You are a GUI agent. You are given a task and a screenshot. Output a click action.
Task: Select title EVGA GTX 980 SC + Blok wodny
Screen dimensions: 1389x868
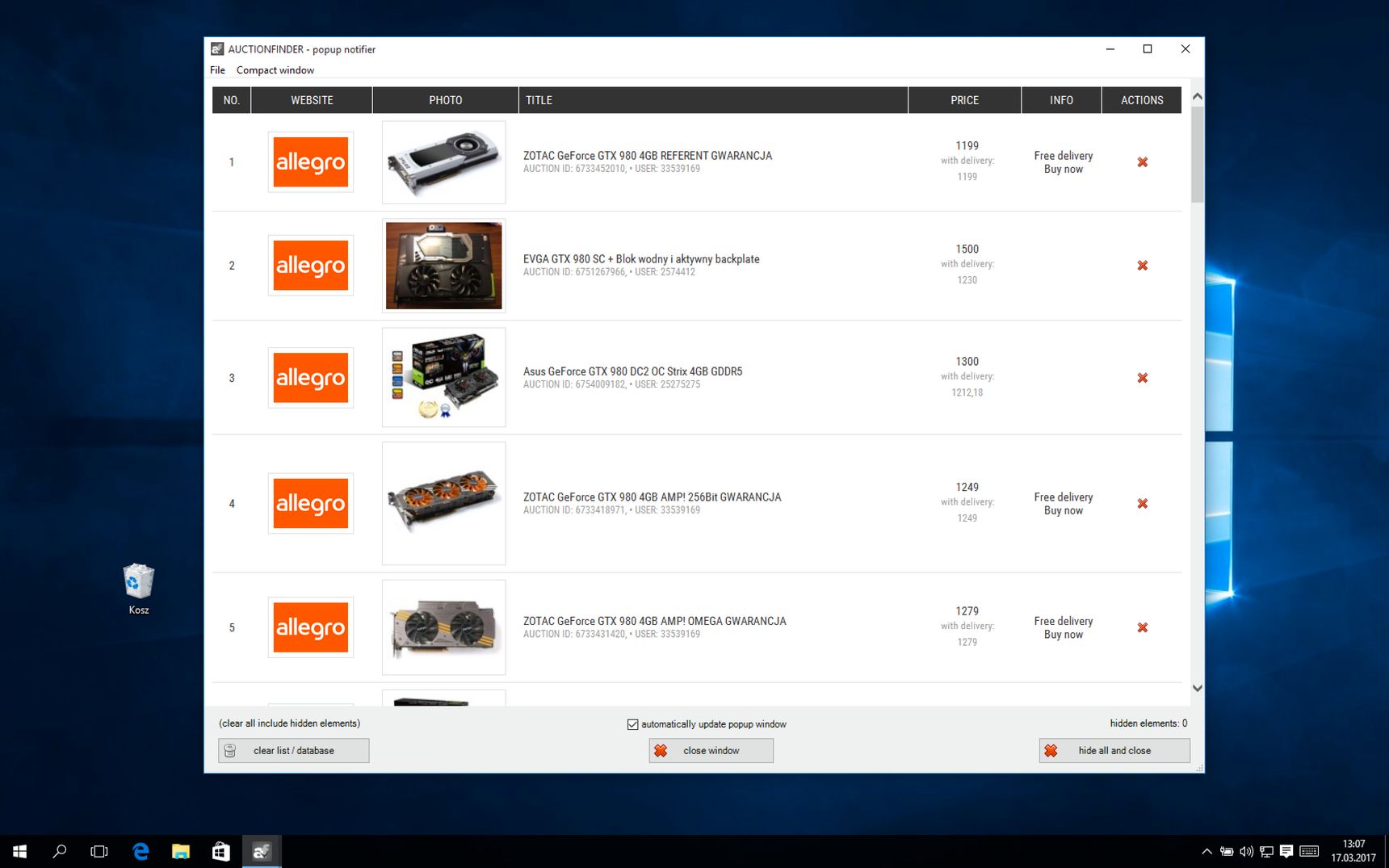point(641,259)
